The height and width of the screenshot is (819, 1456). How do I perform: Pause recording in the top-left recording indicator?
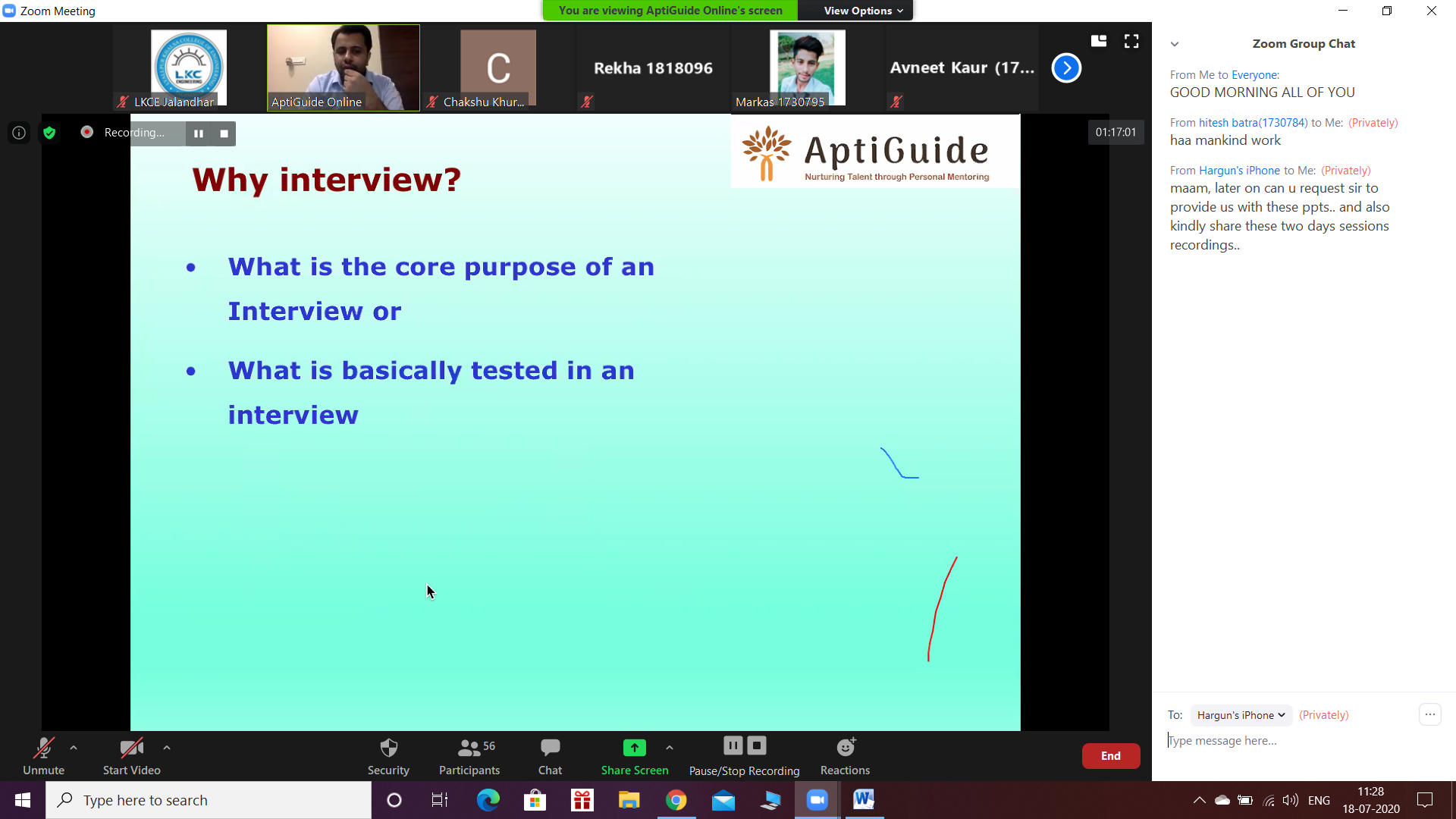pos(199,133)
